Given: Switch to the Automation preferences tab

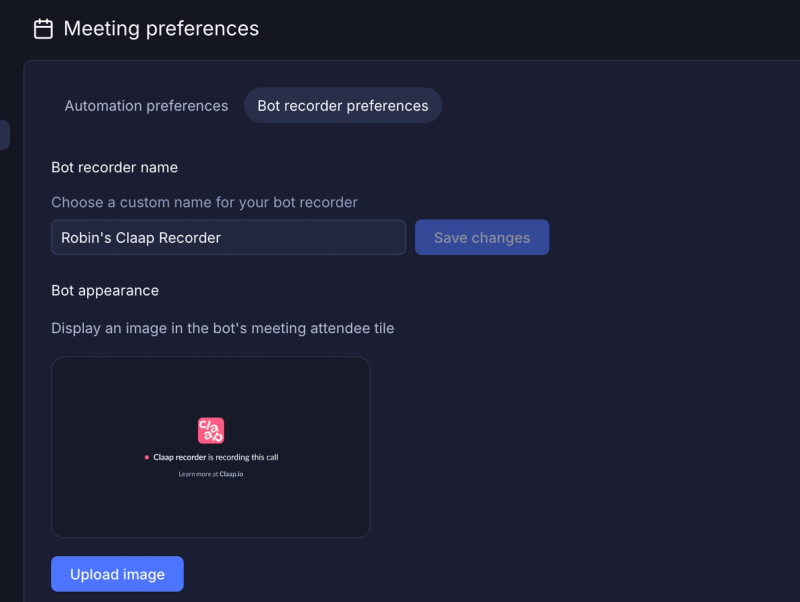Looking at the screenshot, I should [x=146, y=106].
